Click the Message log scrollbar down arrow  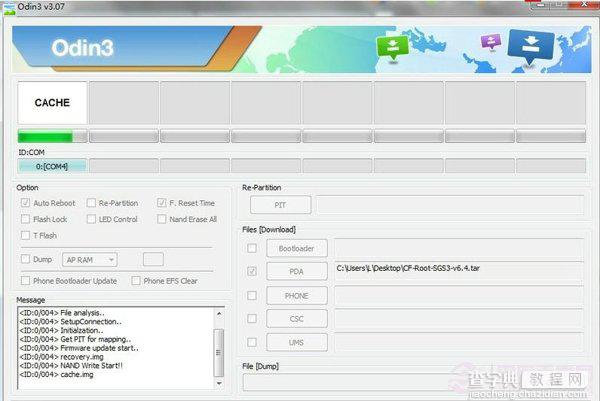(219, 383)
